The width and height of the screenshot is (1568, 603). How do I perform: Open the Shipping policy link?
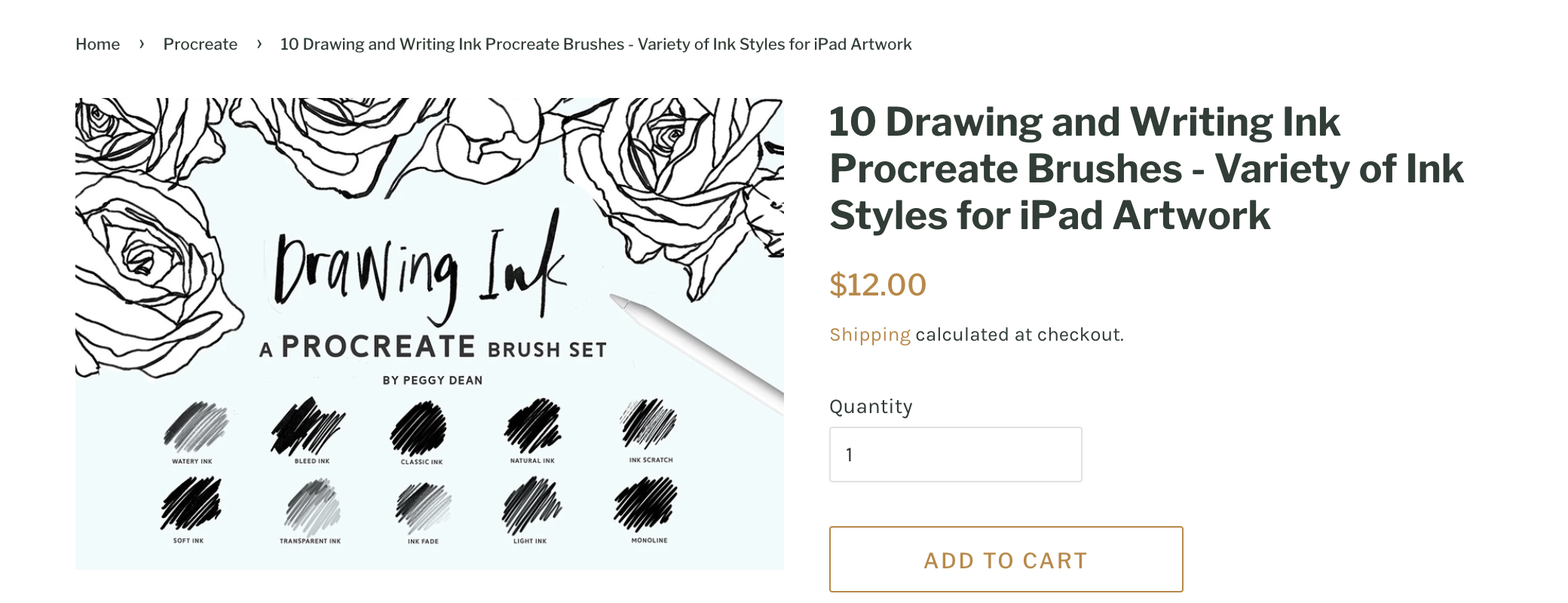(x=870, y=335)
